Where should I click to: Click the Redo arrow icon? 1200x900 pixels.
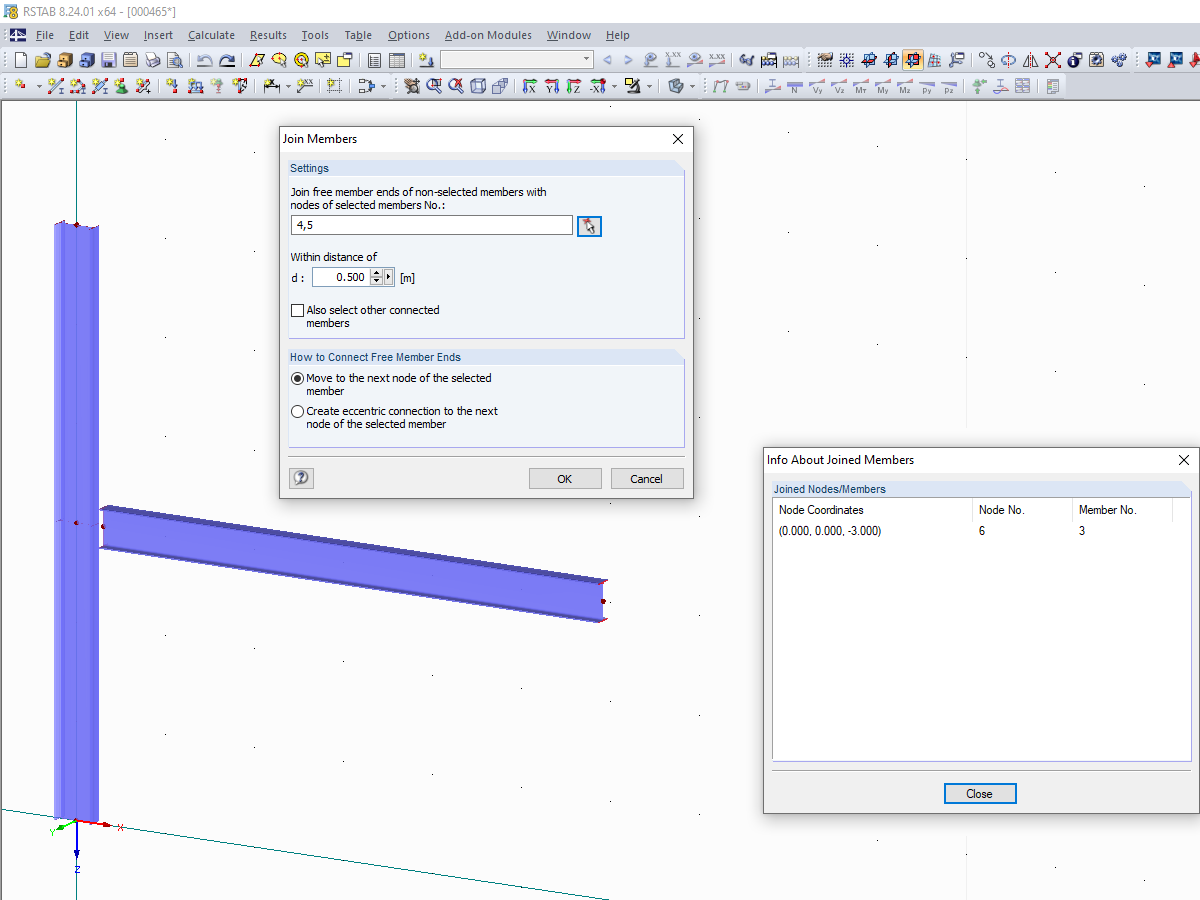point(227,60)
